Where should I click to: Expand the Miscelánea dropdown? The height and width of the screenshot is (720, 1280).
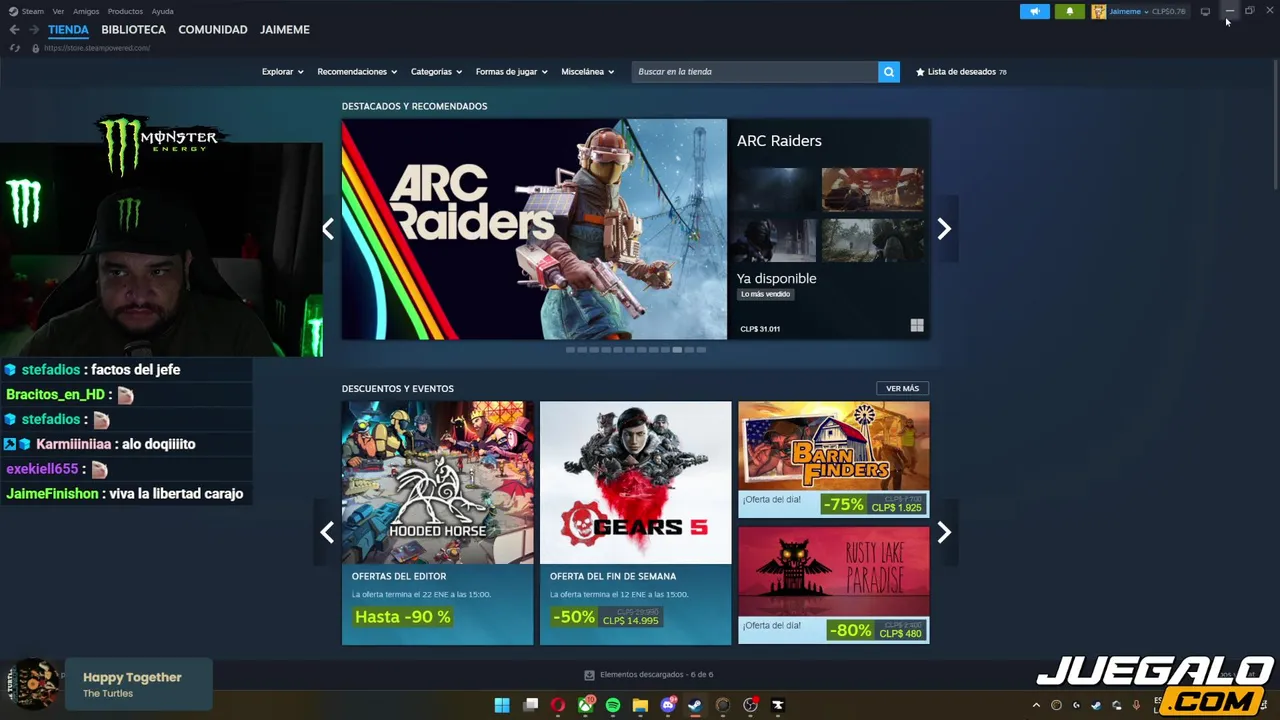pos(587,72)
